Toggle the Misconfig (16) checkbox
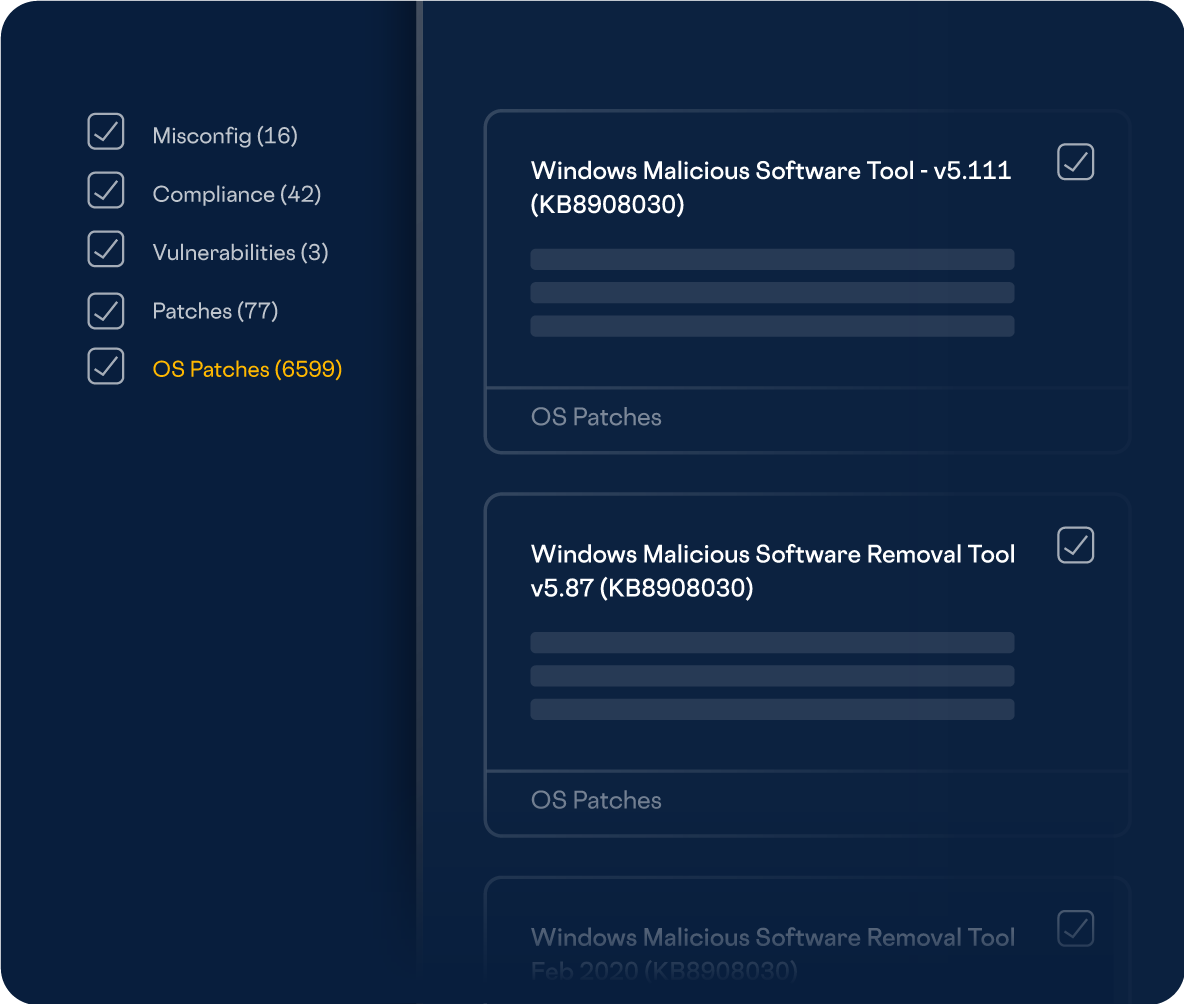The image size is (1184, 1004). [106, 132]
